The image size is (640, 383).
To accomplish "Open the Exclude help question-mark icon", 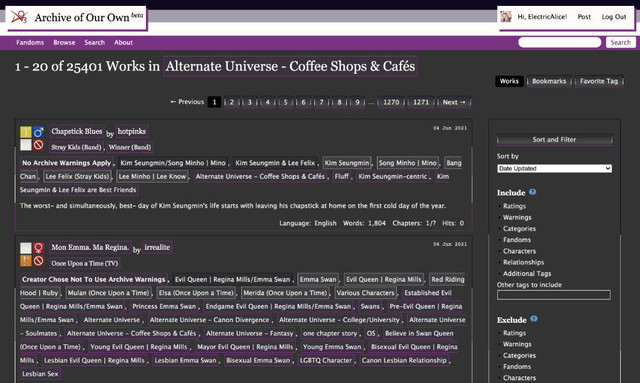I will coord(534,319).
